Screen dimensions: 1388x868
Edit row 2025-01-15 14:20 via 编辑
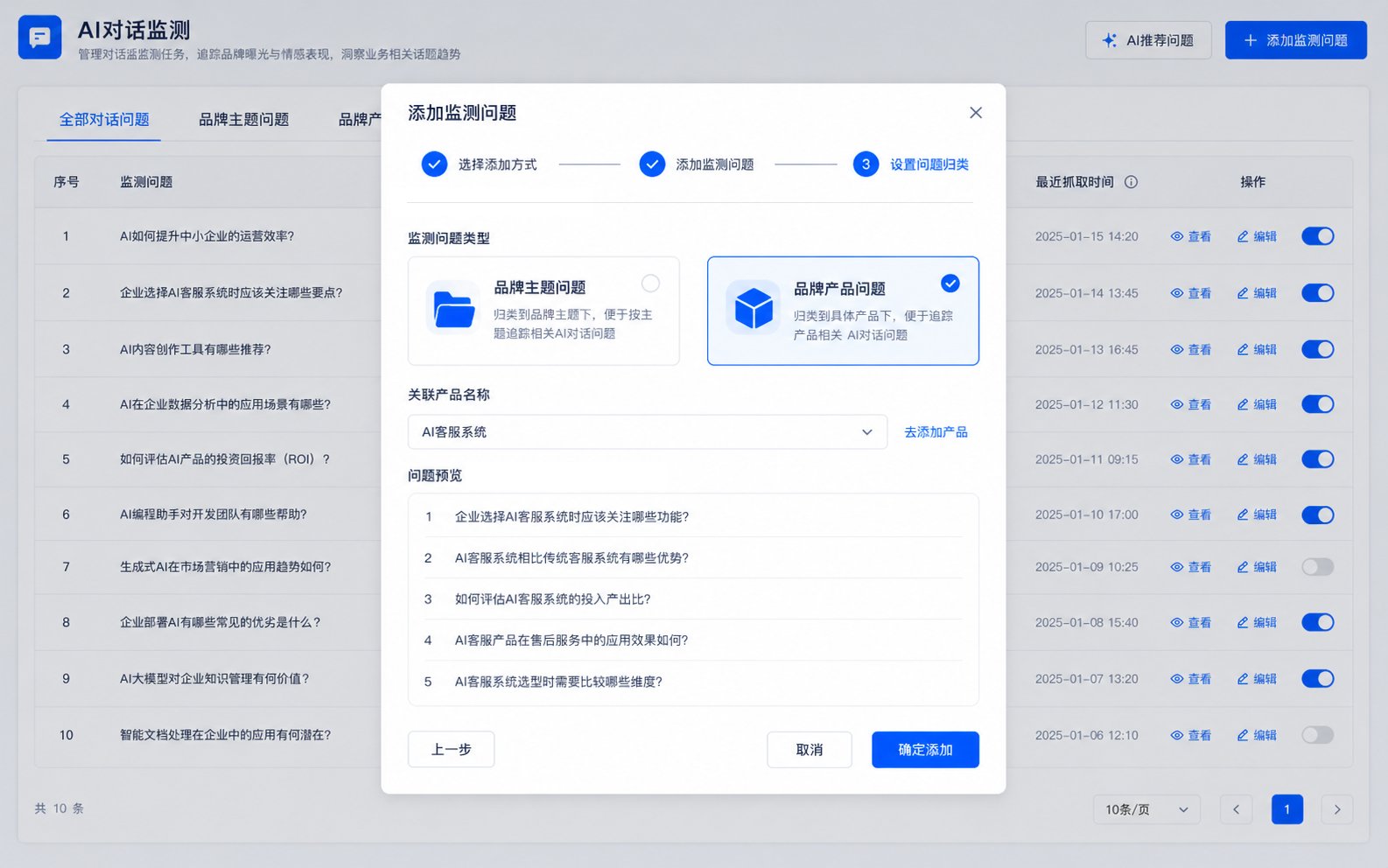1257,236
